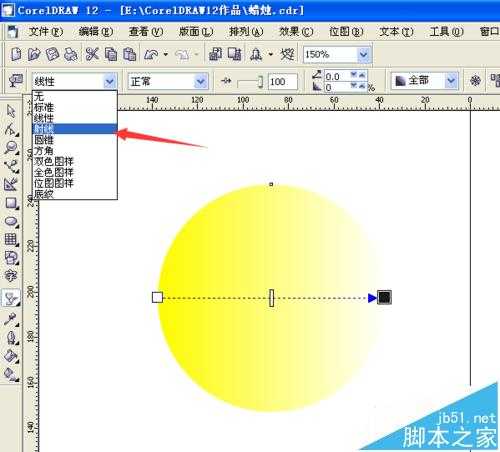500x452 pixels.
Task: Open the transparency type dropdown arrow
Action: [x=109, y=81]
